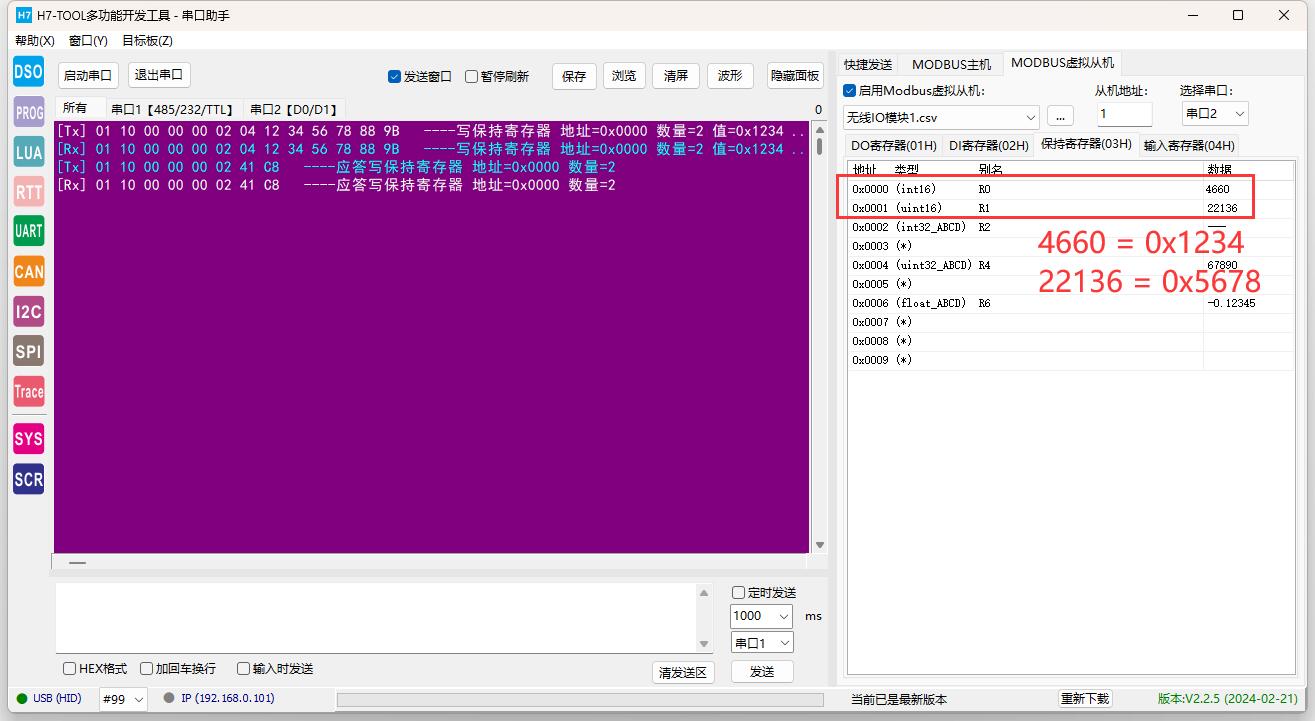Screen dimensions: 1315x721
Task: Select the UART serial assistant icon
Action: pos(28,231)
